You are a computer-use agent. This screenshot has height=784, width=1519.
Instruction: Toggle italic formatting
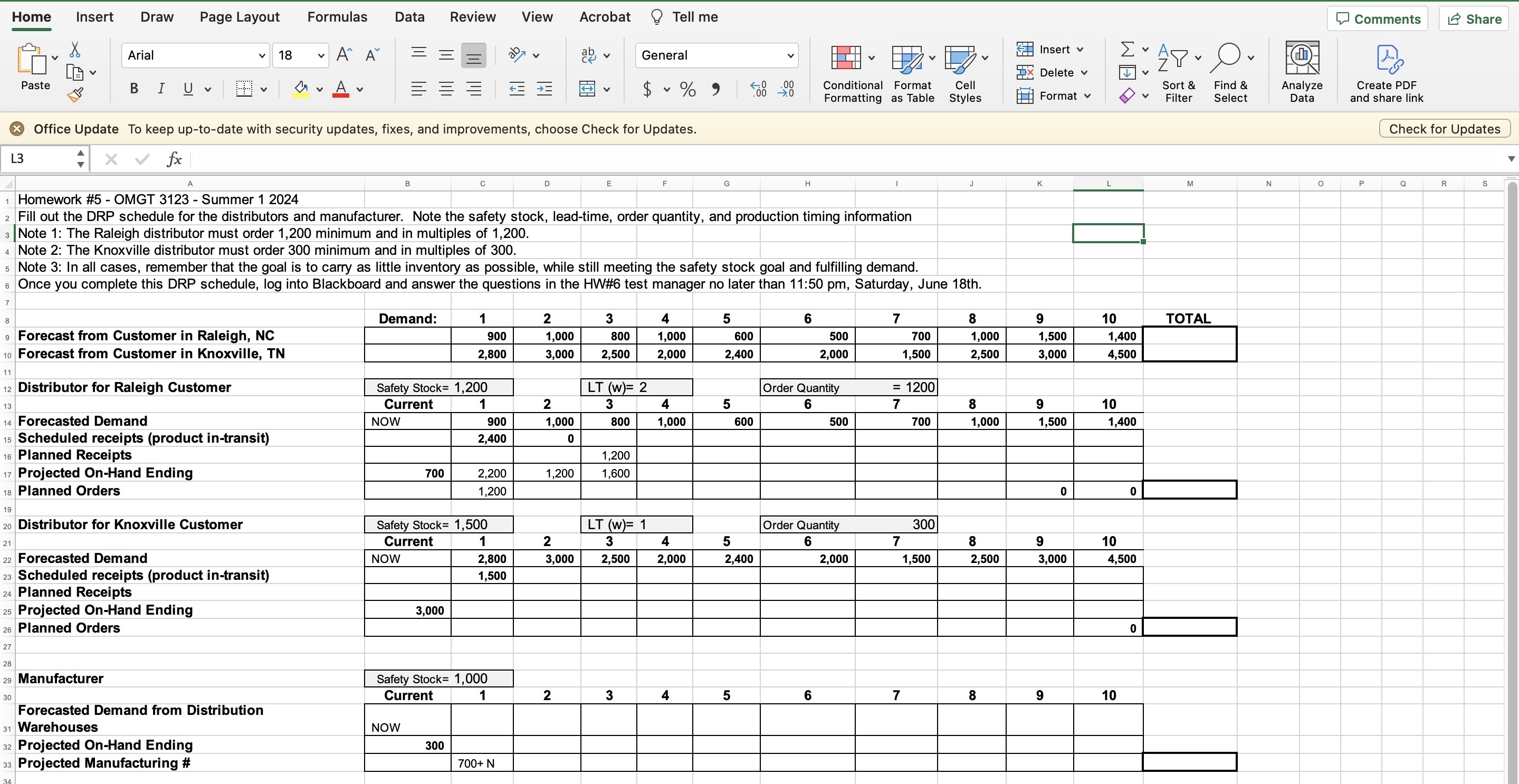tap(160, 89)
